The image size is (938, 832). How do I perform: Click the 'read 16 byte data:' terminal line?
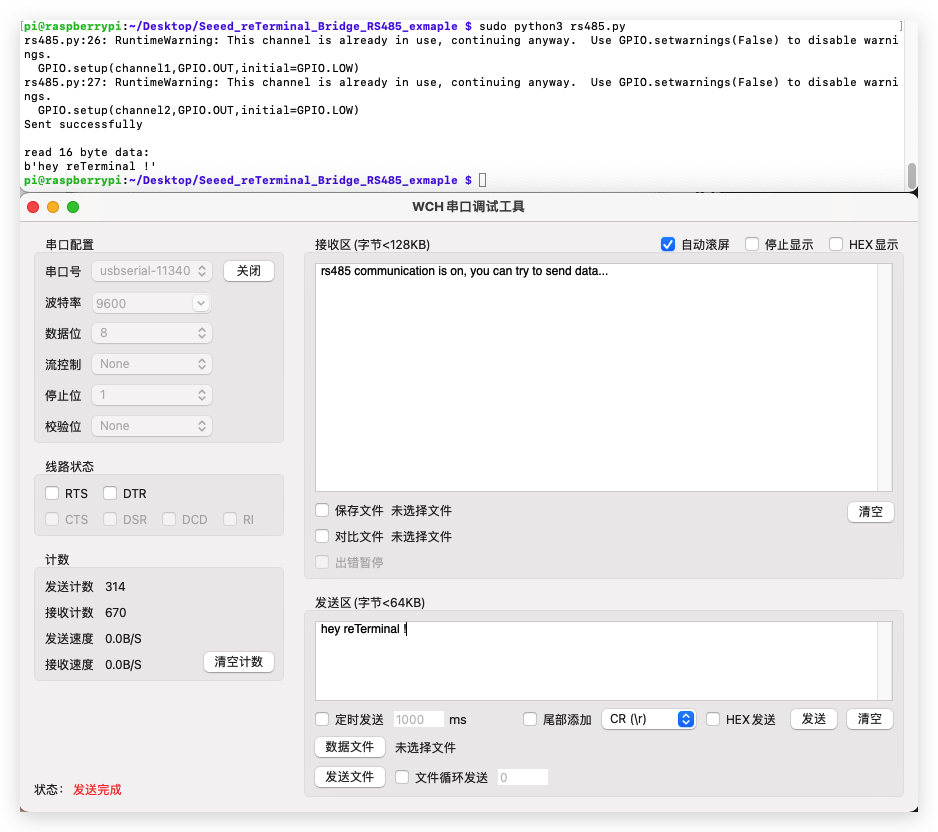coord(87,153)
